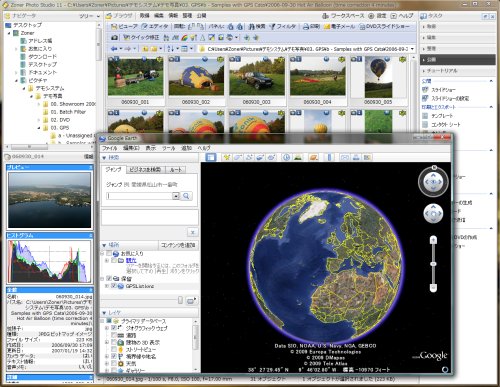The image size is (500, 387).
Task: Click the テンプレート link in task panel
Action: pos(442,116)
